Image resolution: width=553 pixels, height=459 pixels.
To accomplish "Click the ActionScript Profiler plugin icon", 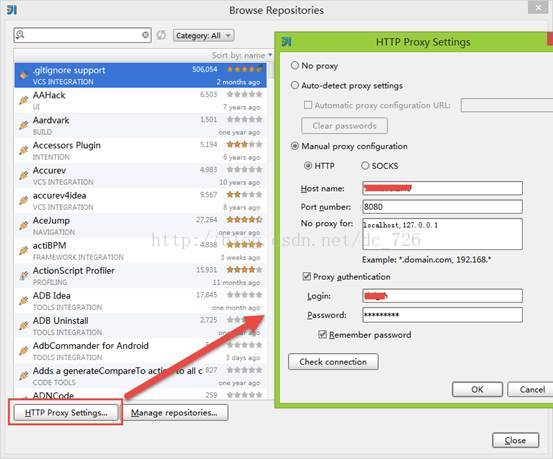I will [24, 276].
